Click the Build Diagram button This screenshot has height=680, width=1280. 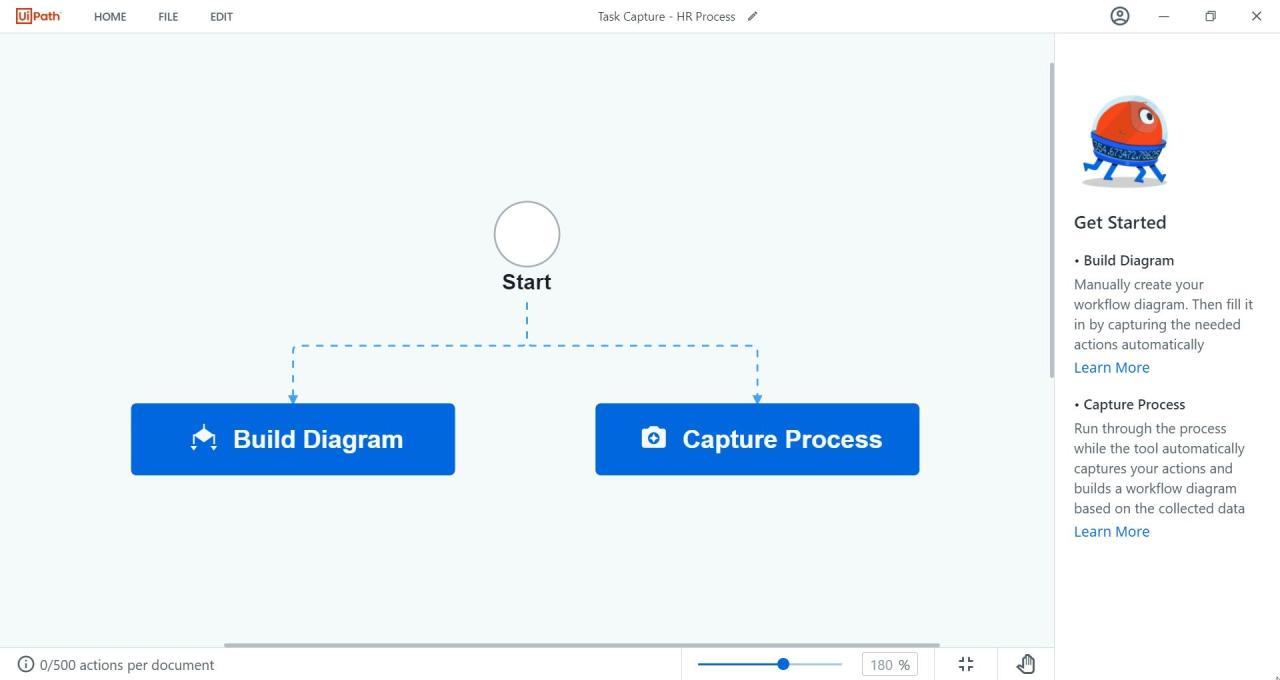(293, 439)
